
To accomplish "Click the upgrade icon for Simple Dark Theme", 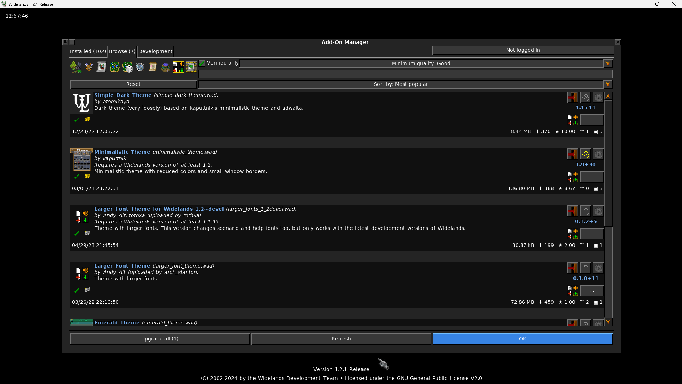I will [585, 97].
